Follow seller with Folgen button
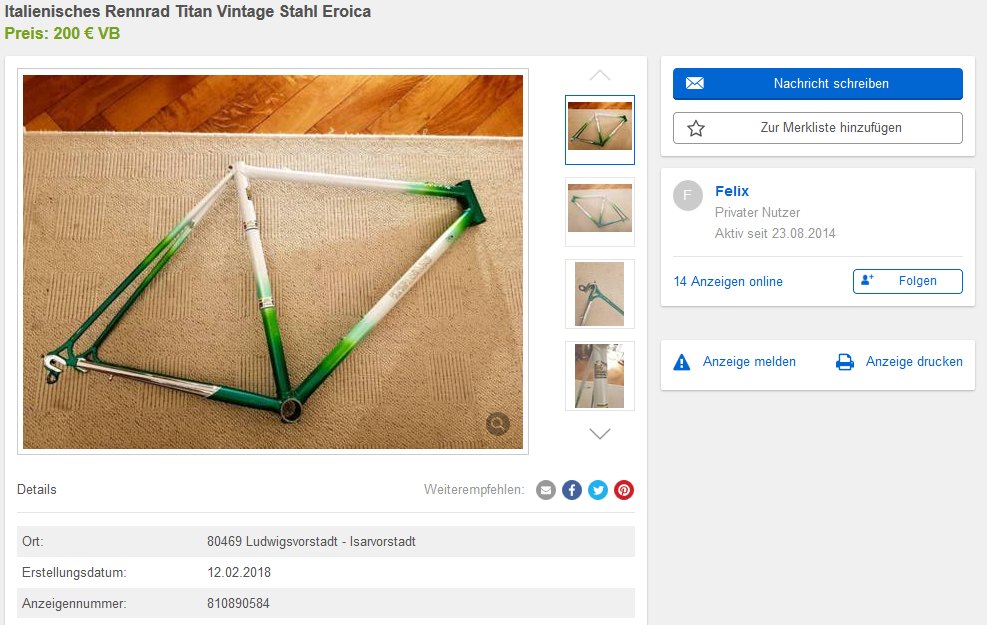The image size is (987, 625). point(907,281)
